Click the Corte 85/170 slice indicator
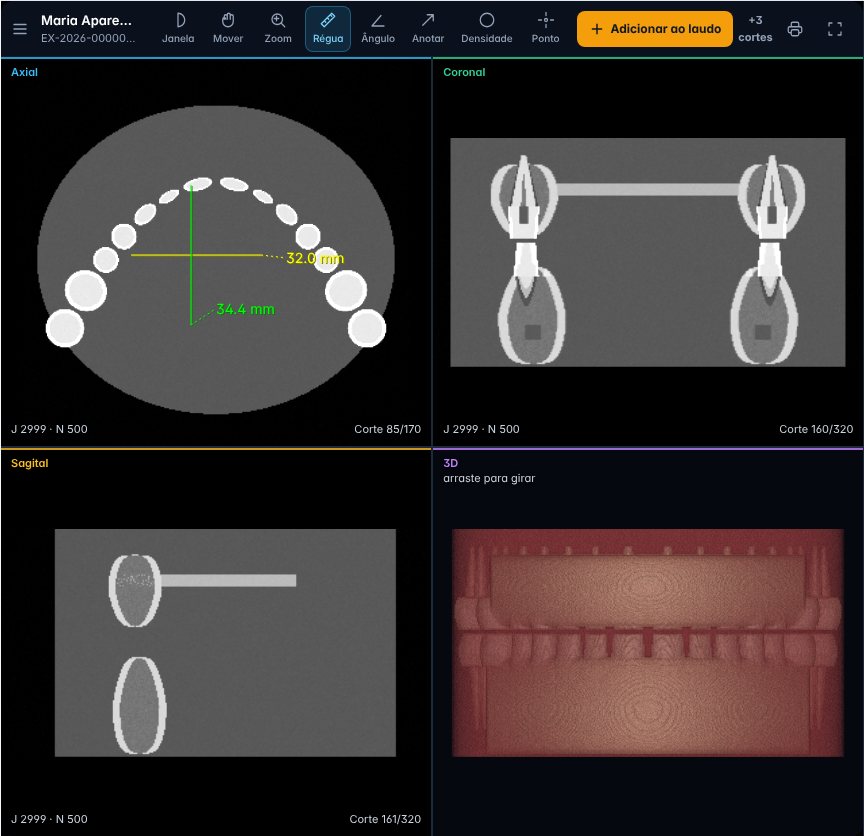Image resolution: width=864 pixels, height=836 pixels. 387,429
